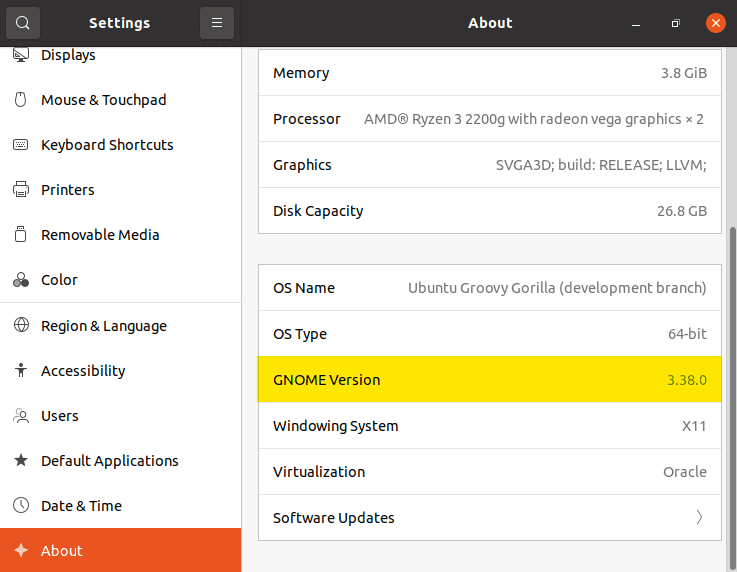Click the OS Name value Ubuntu Groovy Gorilla
This screenshot has width=737, height=572.
point(557,288)
